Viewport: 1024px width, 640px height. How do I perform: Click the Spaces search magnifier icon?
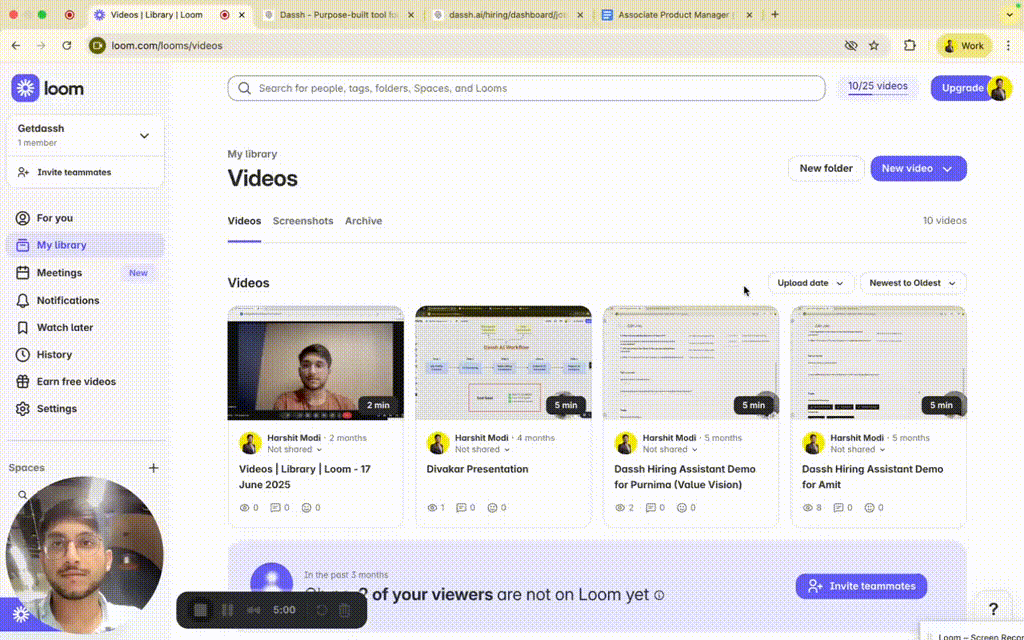tap(23, 495)
